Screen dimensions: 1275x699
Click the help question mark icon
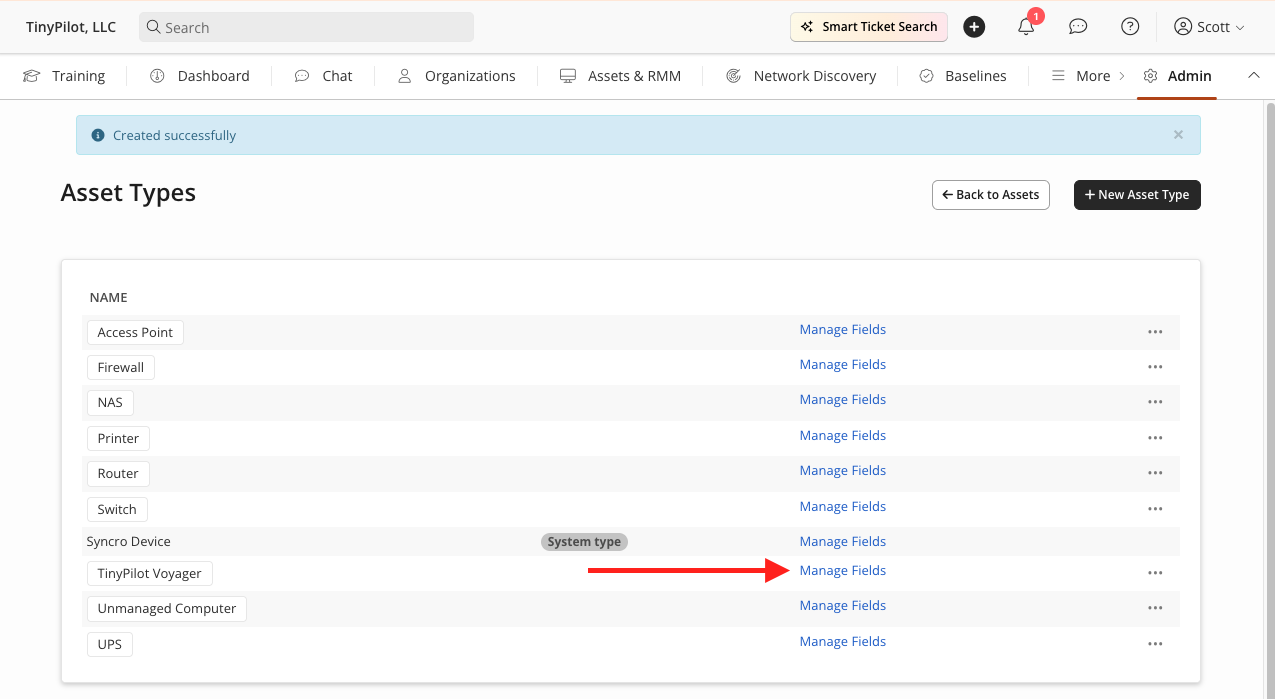click(x=1130, y=26)
